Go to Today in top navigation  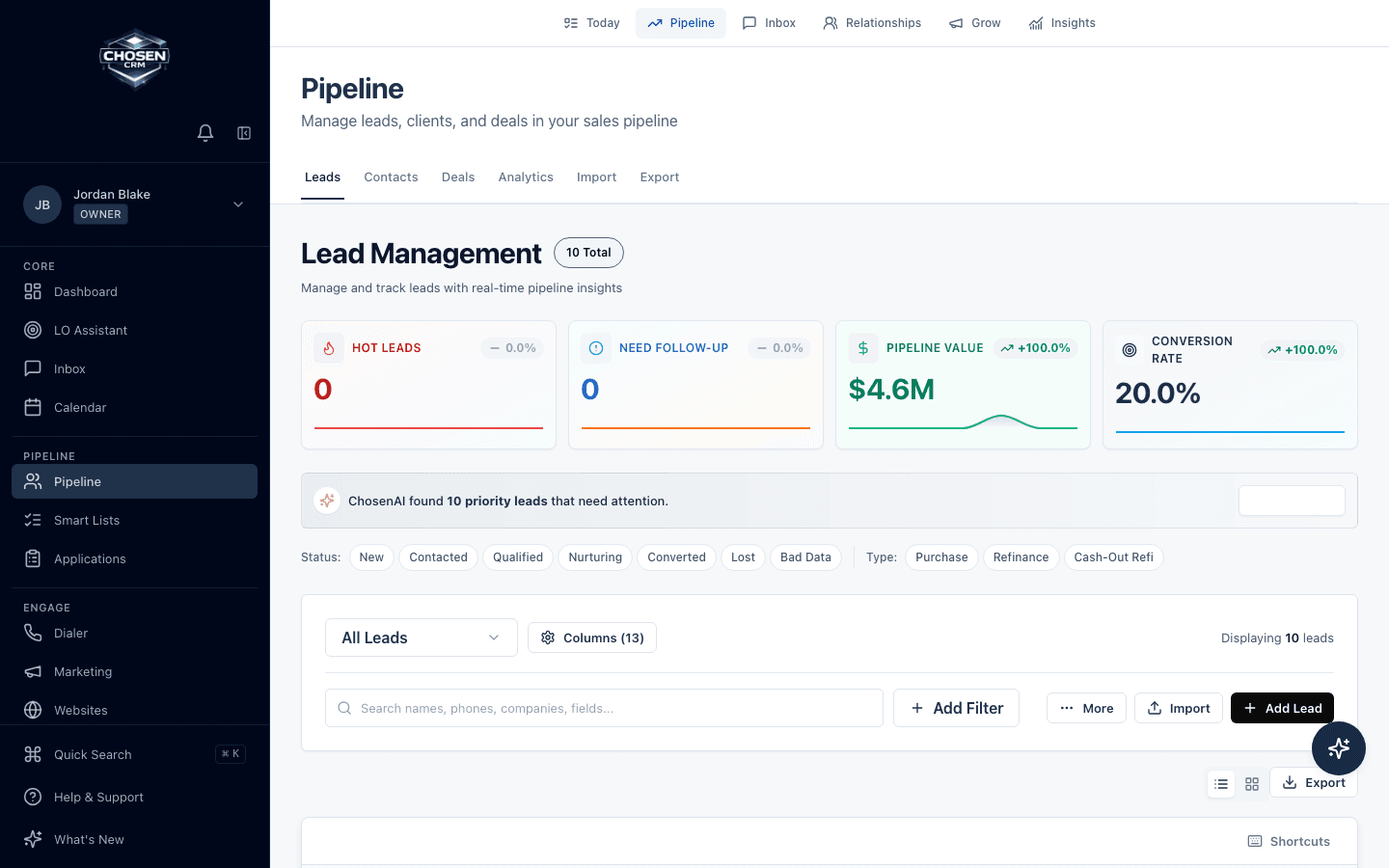click(591, 23)
